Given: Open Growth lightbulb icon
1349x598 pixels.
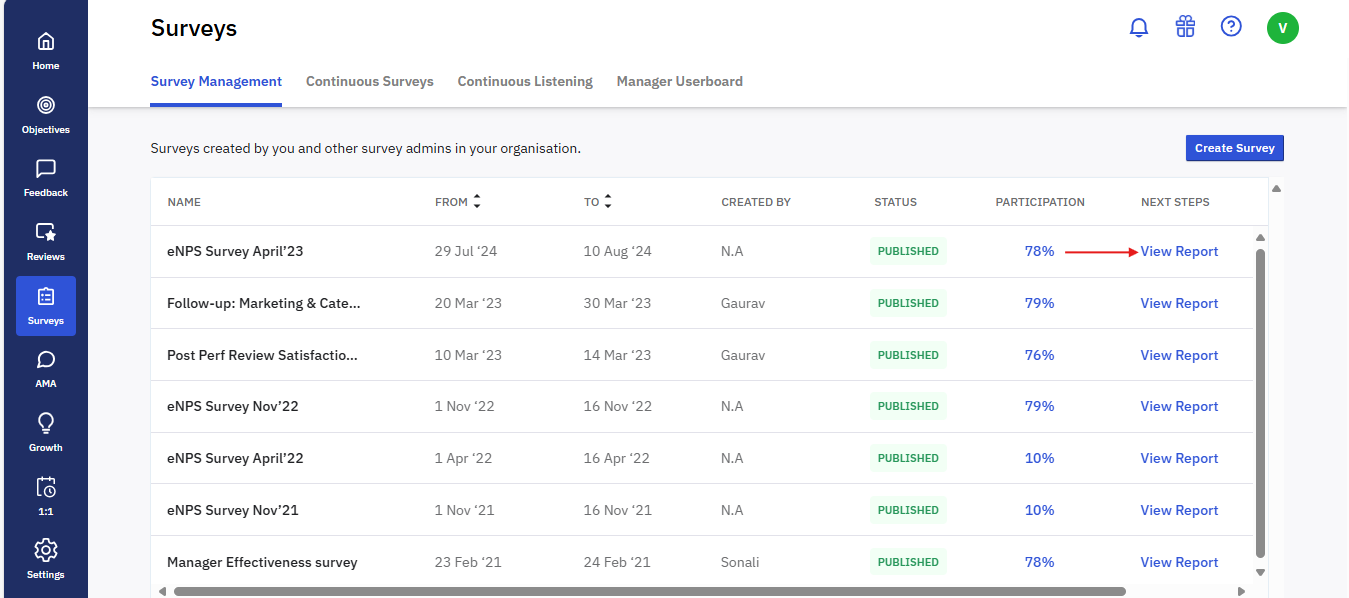Looking at the screenshot, I should (x=46, y=432).
